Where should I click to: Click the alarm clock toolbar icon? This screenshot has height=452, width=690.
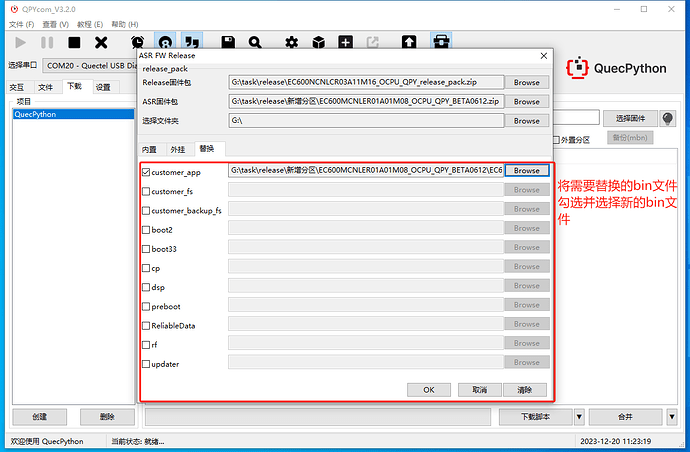(138, 42)
